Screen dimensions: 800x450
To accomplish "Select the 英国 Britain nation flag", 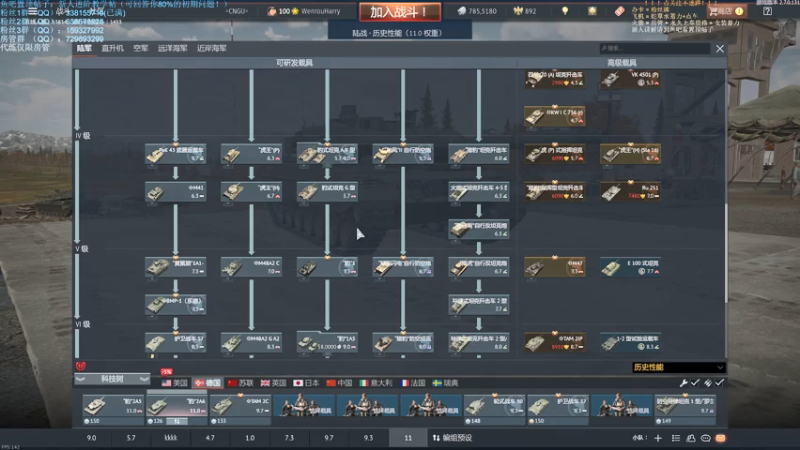I will point(273,383).
